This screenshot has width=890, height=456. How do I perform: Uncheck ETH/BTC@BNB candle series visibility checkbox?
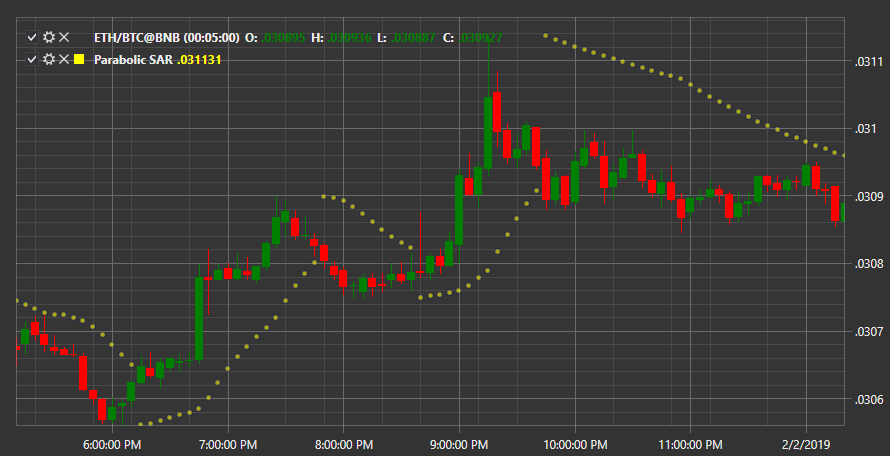click(32, 38)
